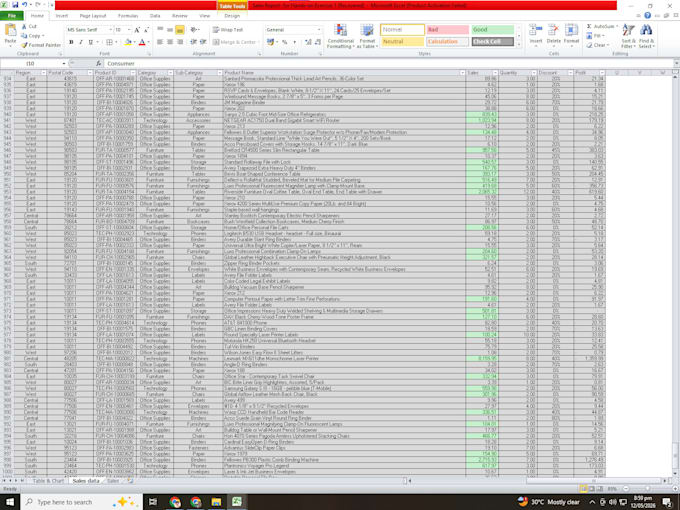This screenshot has height=510, width=680.
Task: Expand the Sub-Category column filter
Action: pos(219,73)
